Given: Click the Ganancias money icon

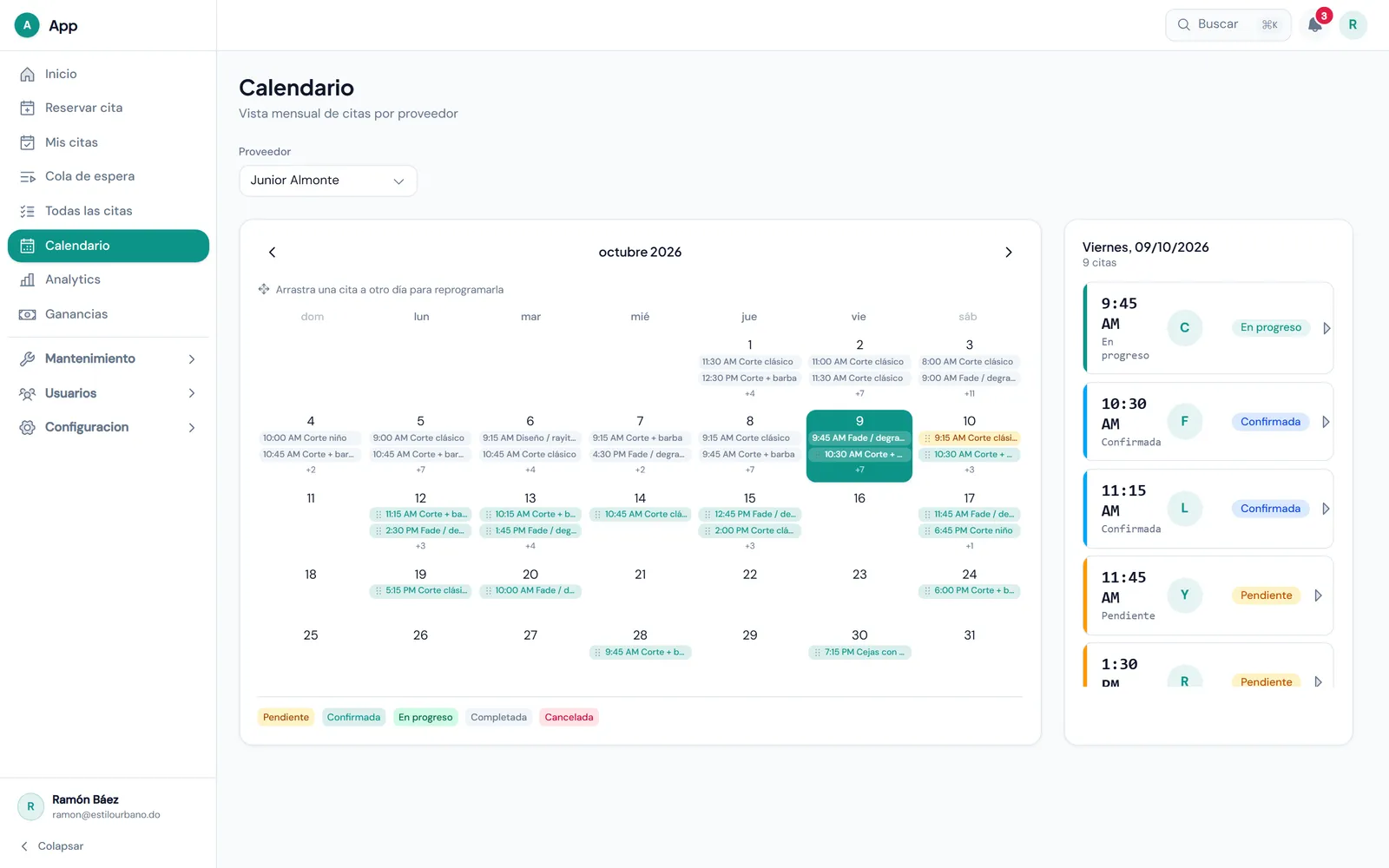Looking at the screenshot, I should tap(28, 314).
